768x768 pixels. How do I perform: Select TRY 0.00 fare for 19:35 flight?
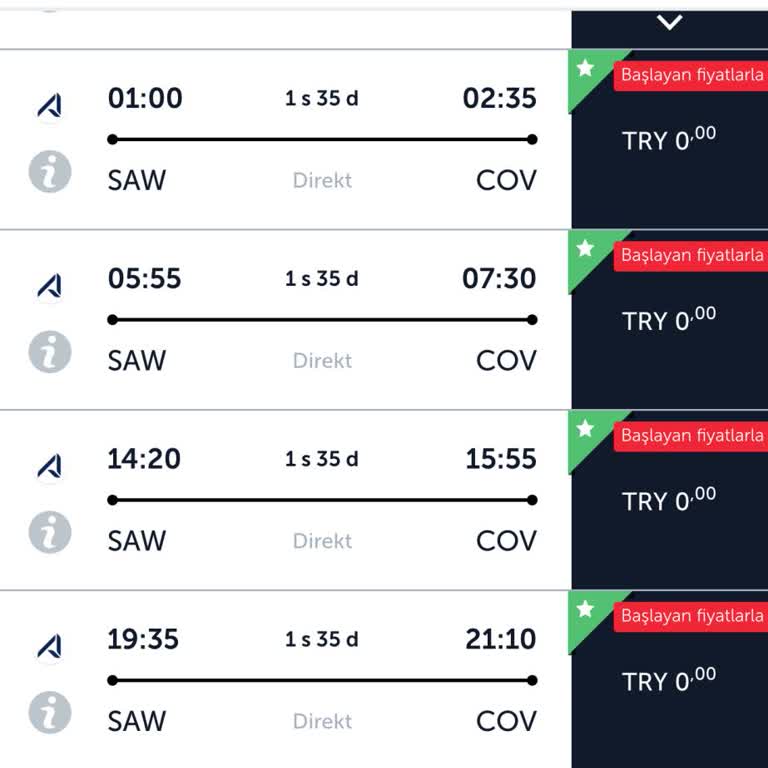coord(669,681)
